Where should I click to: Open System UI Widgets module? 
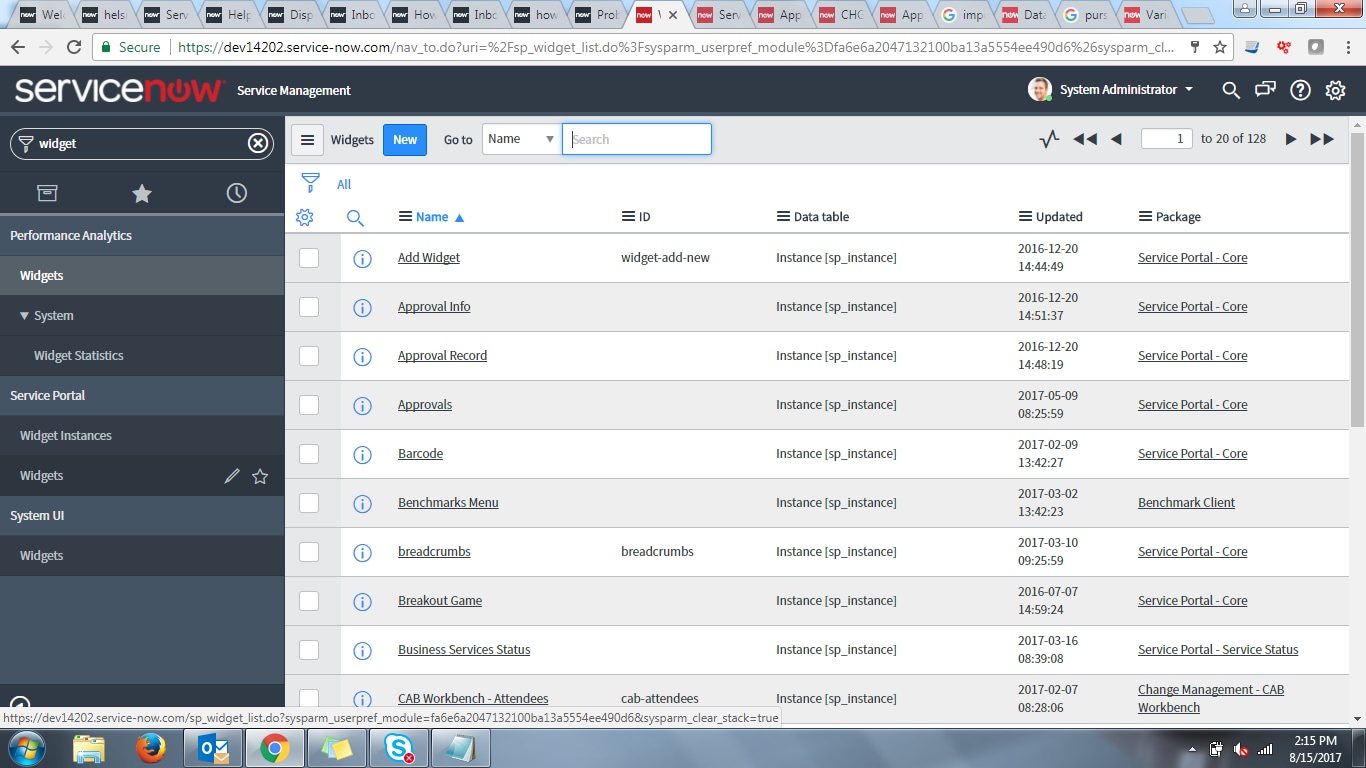142,556
